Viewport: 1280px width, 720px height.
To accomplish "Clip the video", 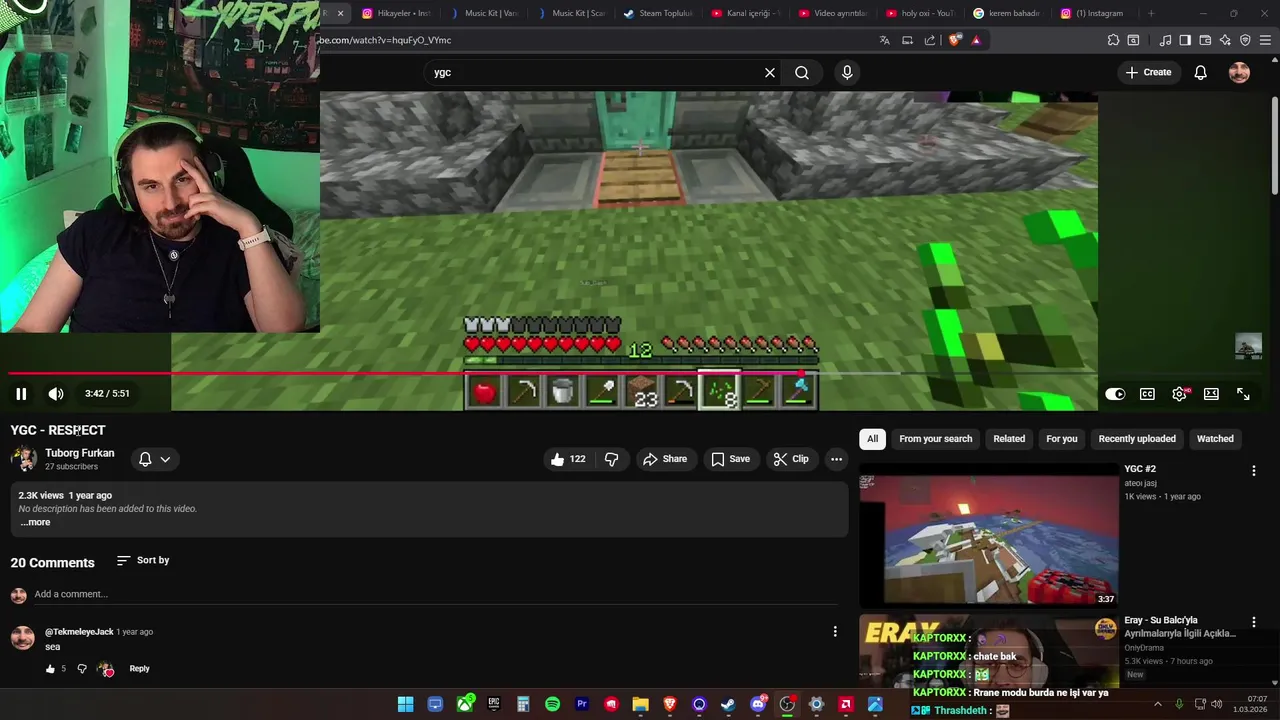I will tap(791, 459).
